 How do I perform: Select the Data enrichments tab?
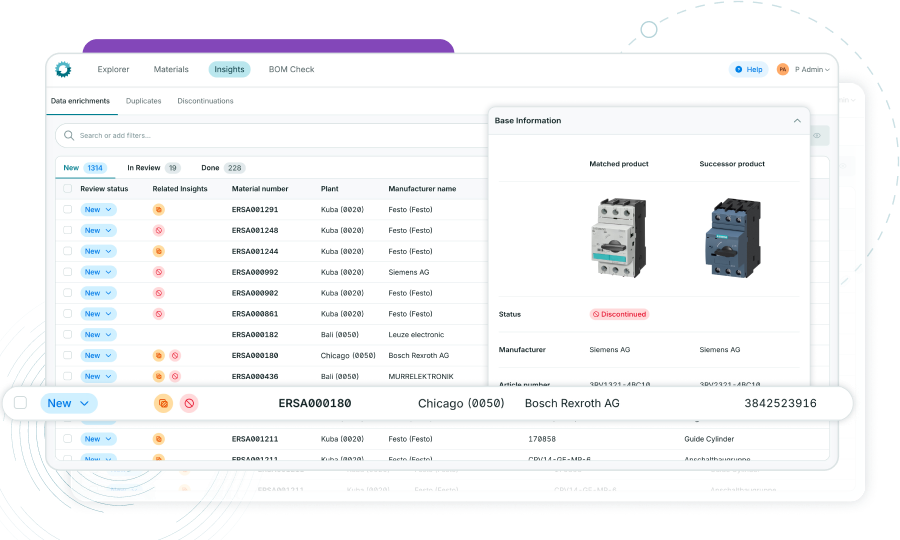point(80,101)
